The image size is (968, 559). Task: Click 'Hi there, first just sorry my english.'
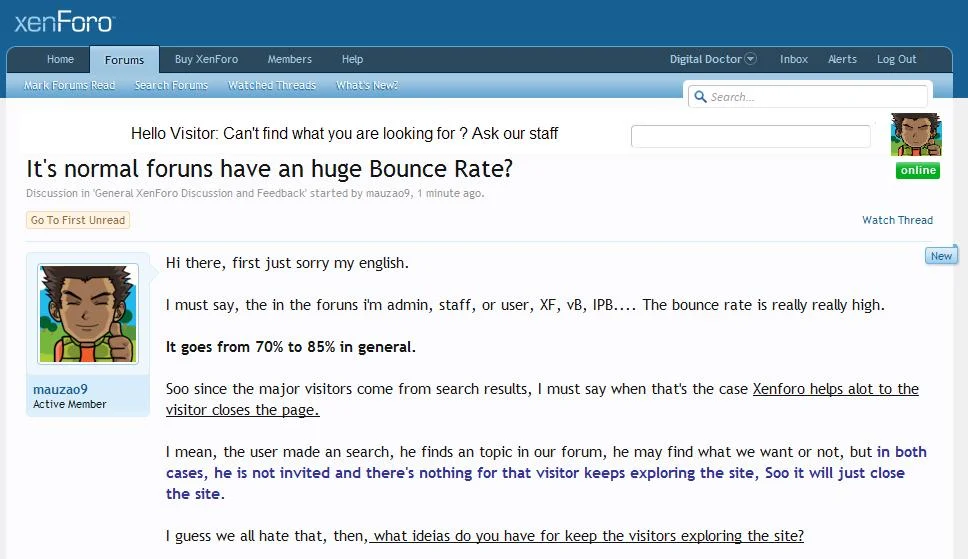(287, 263)
